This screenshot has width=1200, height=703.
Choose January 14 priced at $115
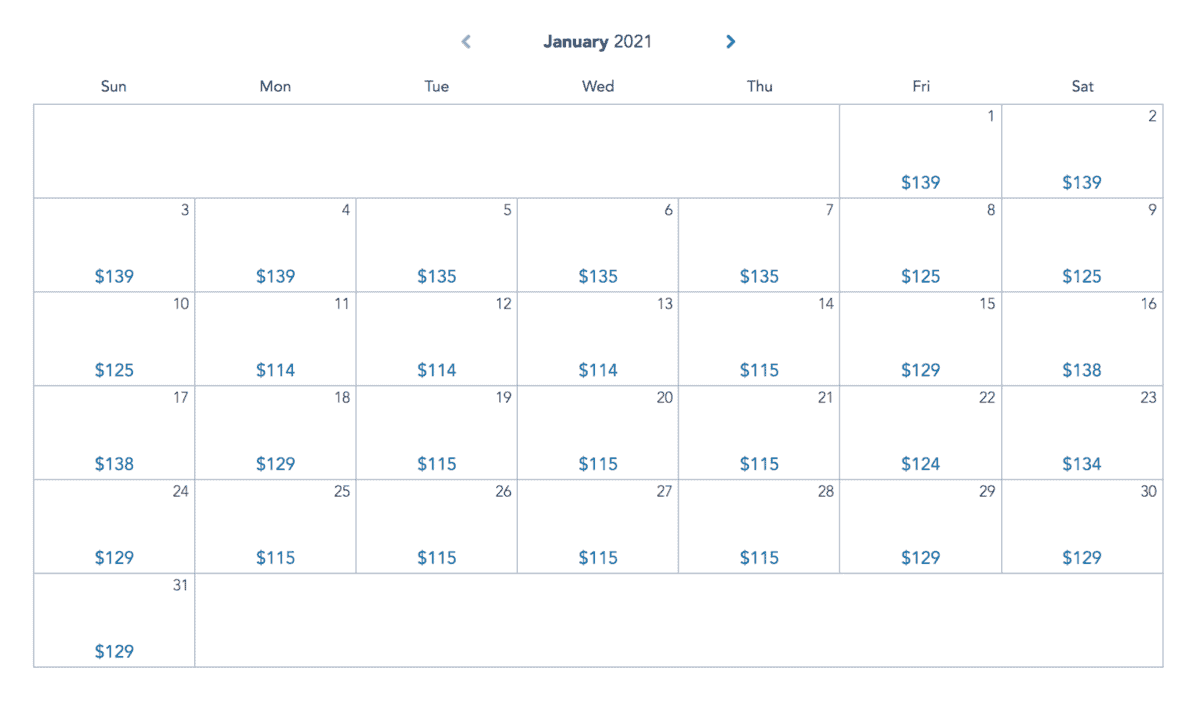pyautogui.click(x=759, y=339)
